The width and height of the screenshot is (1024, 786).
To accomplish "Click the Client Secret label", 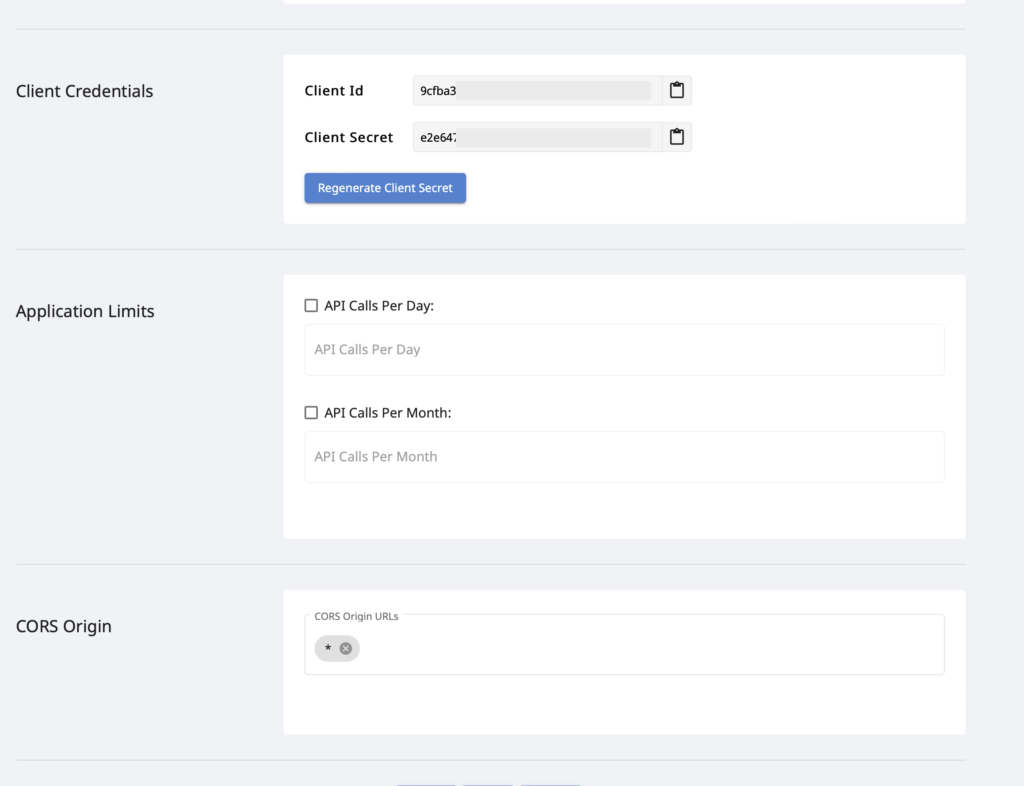I will coord(349,137).
